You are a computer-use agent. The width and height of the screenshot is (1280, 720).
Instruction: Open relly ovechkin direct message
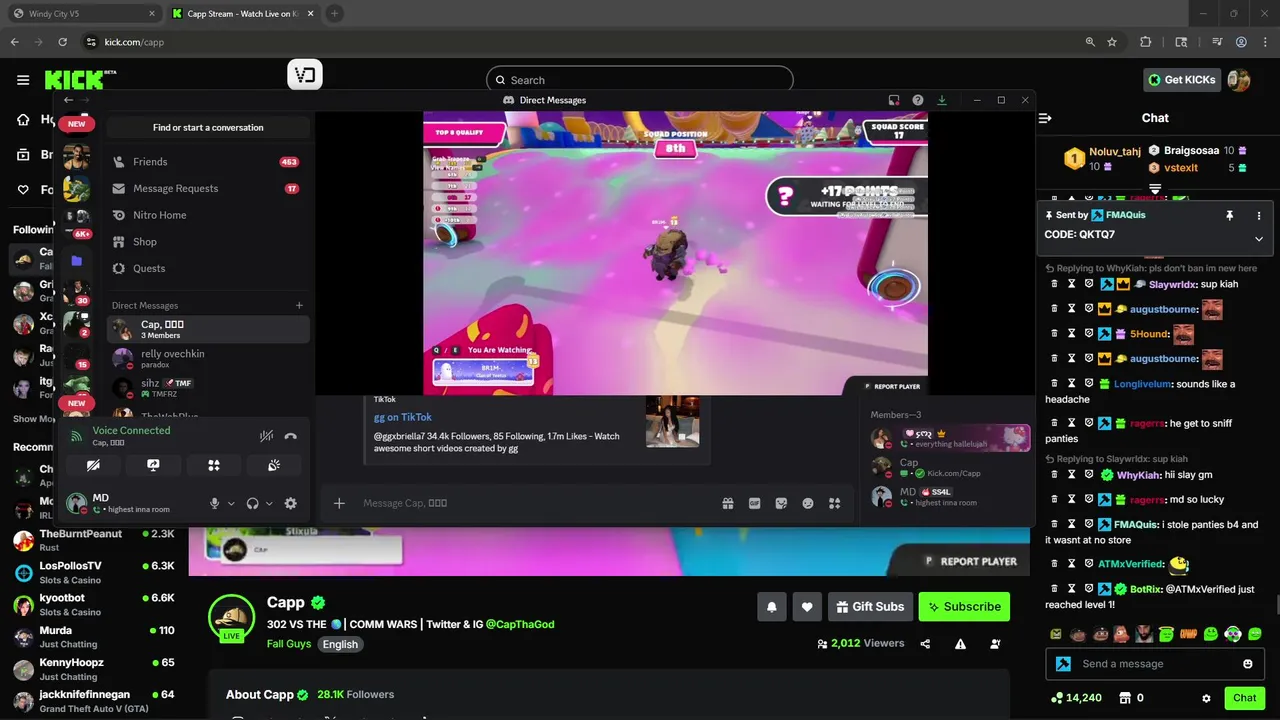pyautogui.click(x=208, y=358)
